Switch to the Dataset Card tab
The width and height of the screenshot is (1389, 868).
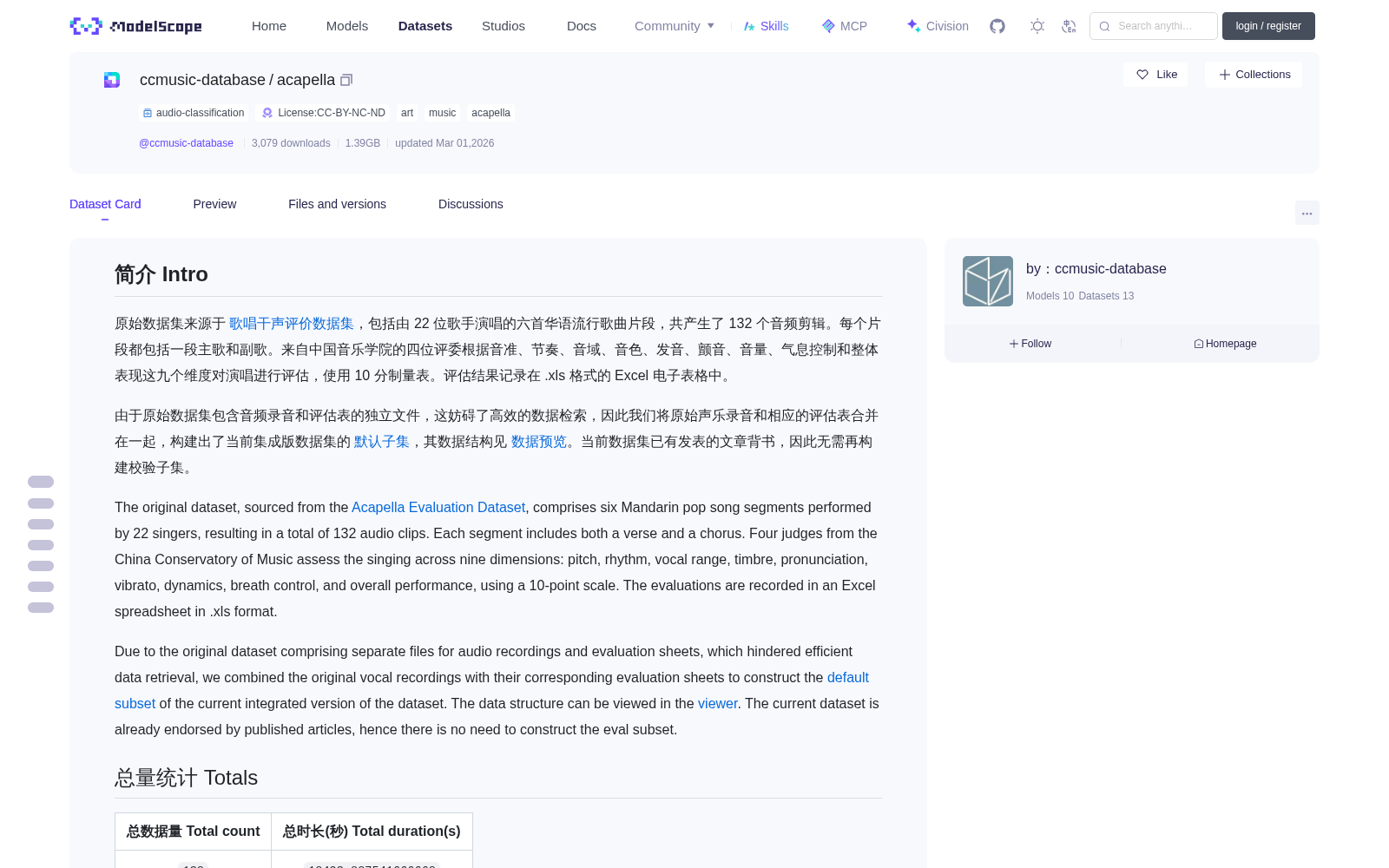[105, 204]
